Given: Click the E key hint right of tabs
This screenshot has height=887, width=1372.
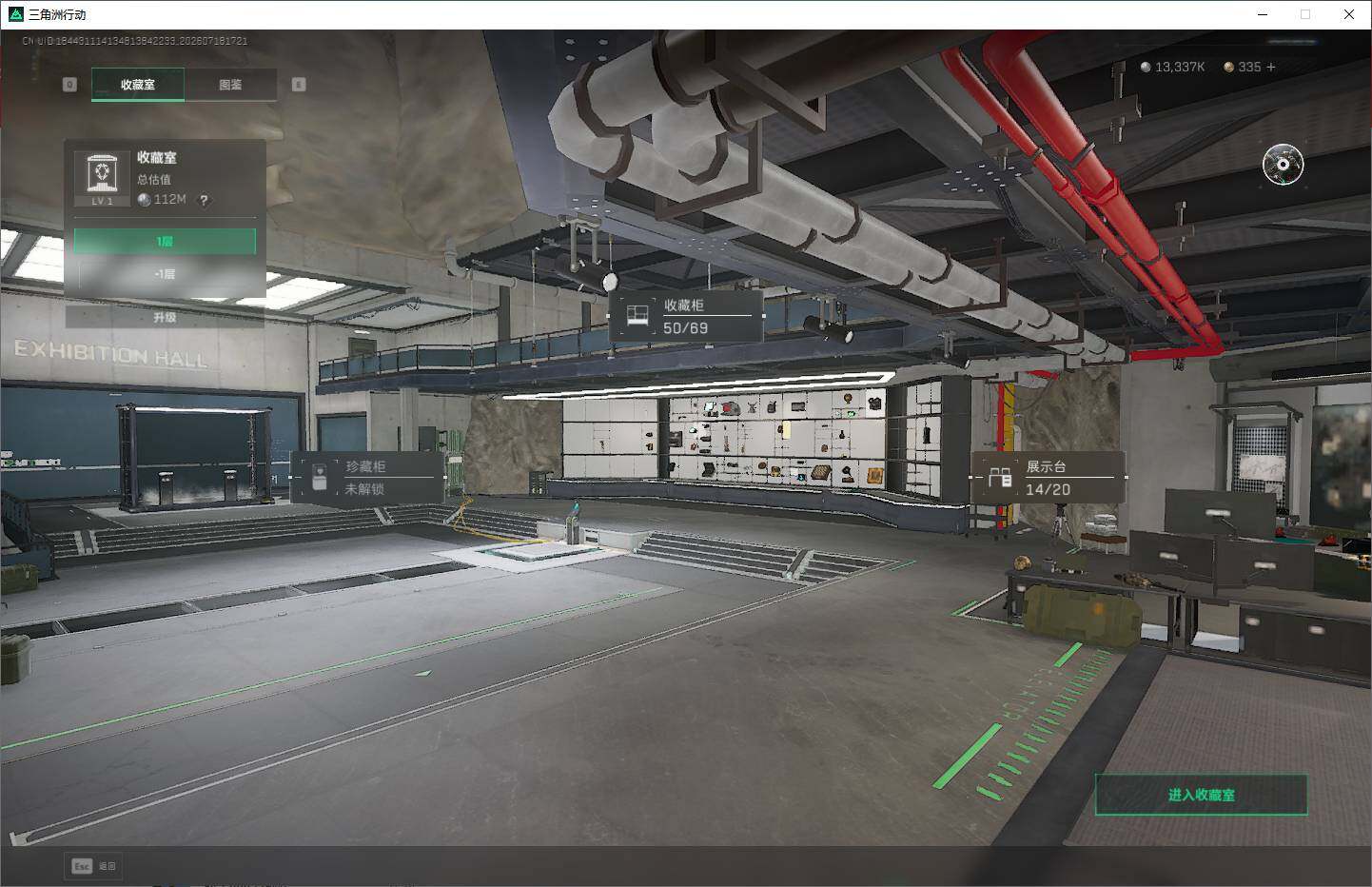Looking at the screenshot, I should 299,85.
